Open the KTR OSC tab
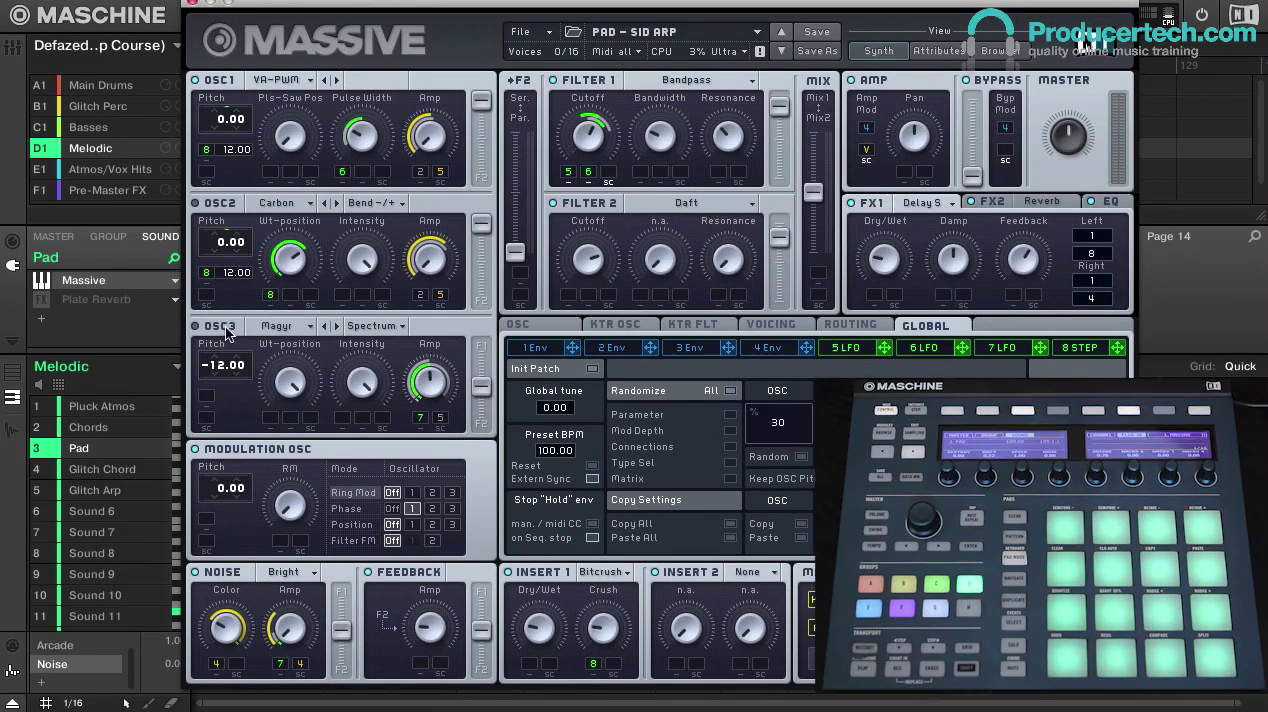 pyautogui.click(x=615, y=325)
